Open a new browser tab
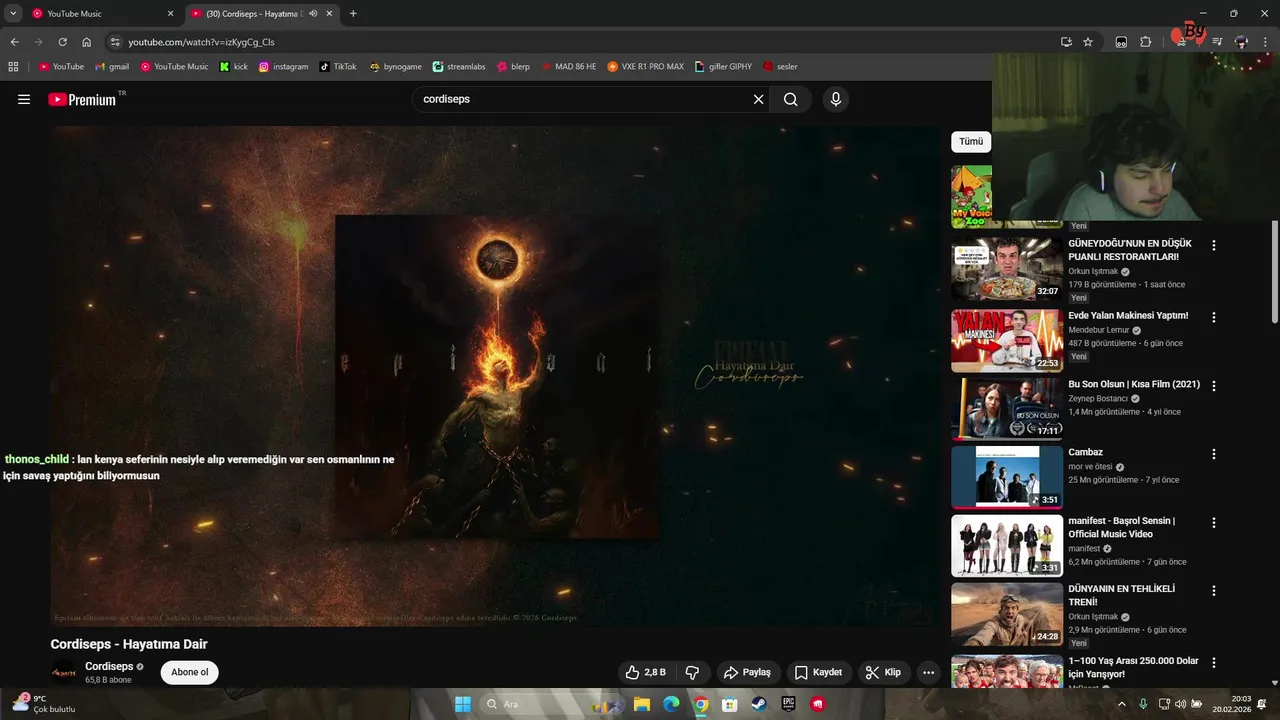The width and height of the screenshot is (1280, 720). click(x=353, y=13)
